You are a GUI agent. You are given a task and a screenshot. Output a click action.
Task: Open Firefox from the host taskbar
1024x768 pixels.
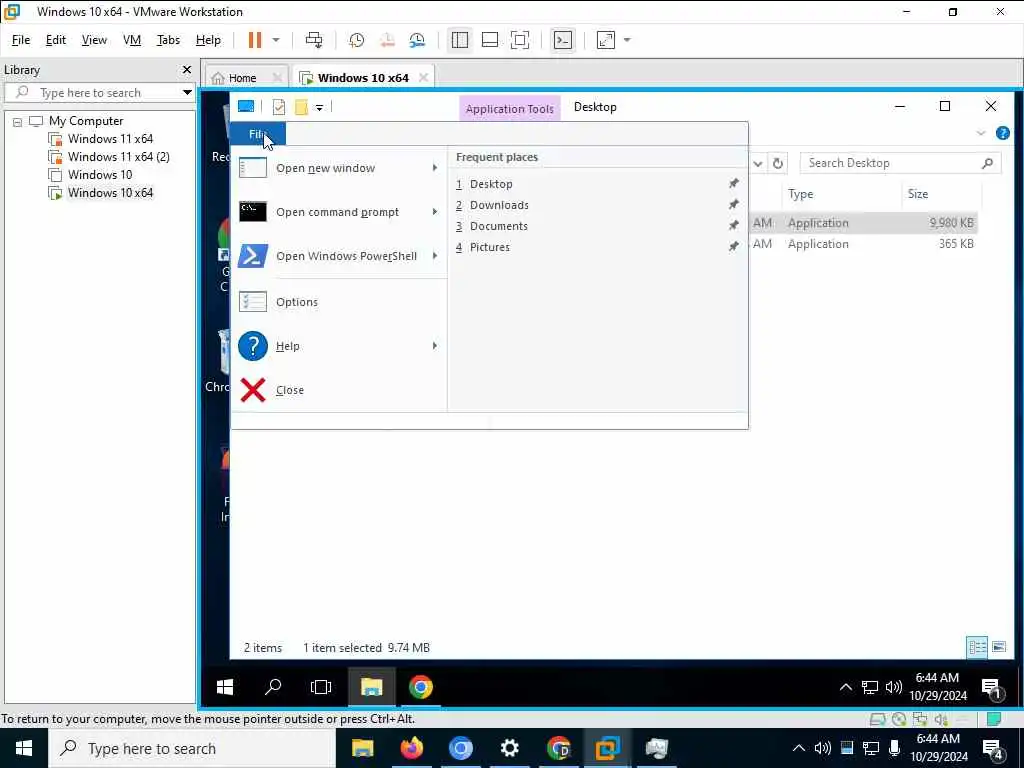[x=411, y=748]
